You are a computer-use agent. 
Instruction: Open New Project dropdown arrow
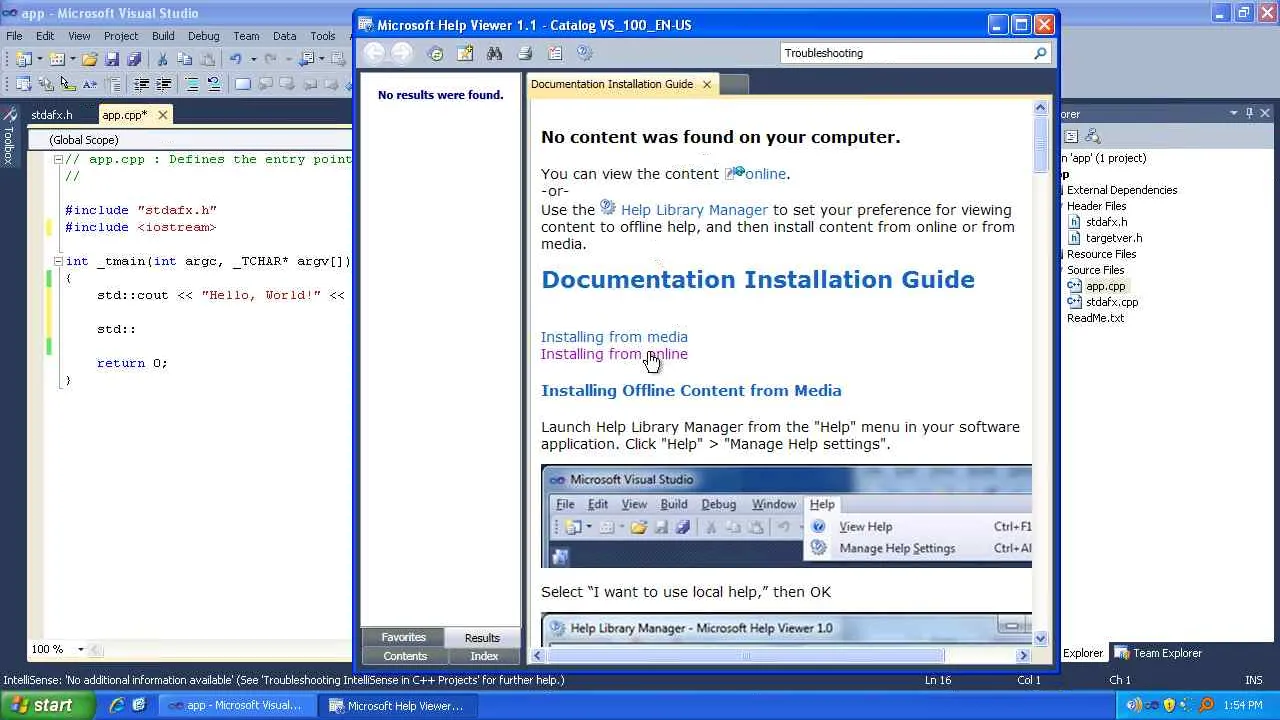(40, 60)
